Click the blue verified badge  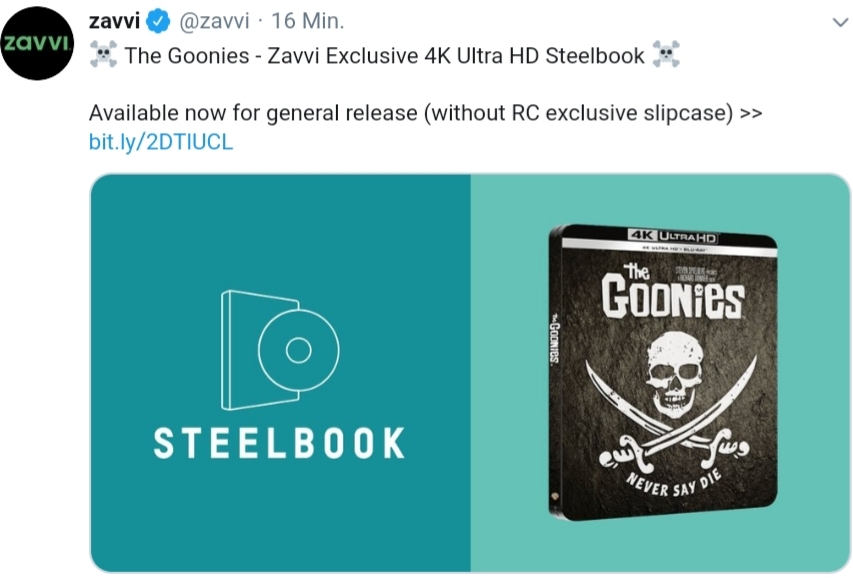158,22
